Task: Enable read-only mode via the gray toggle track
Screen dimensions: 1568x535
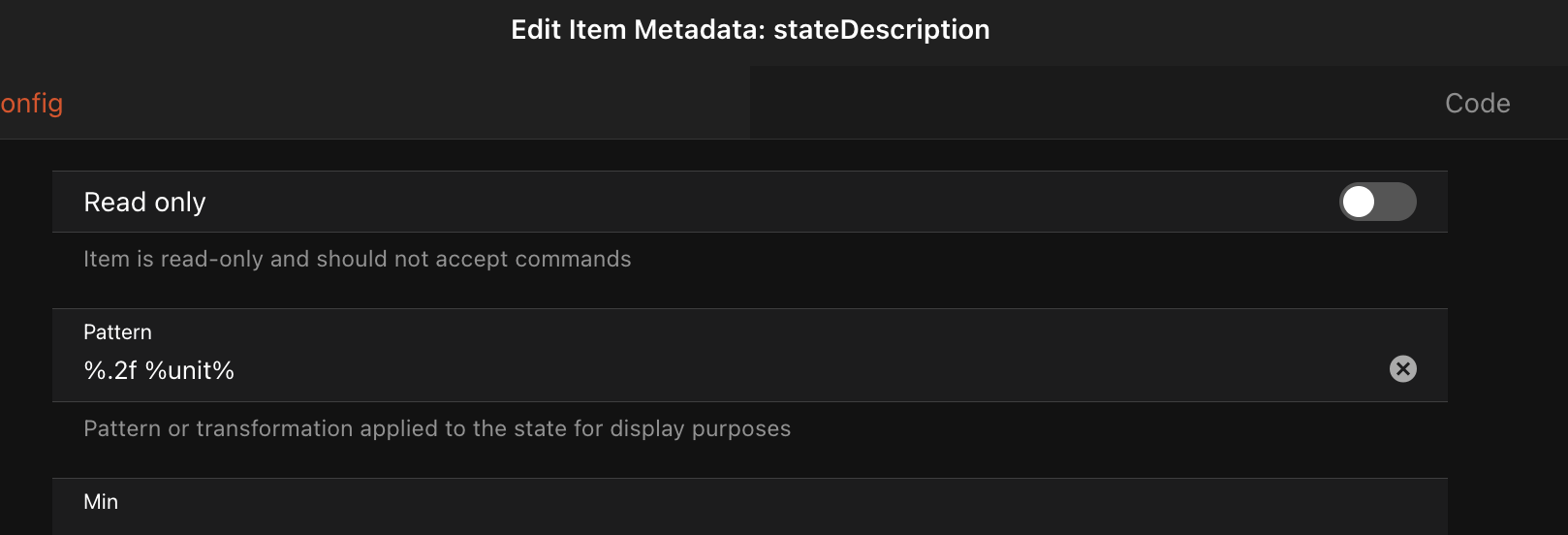Action: [1397, 202]
